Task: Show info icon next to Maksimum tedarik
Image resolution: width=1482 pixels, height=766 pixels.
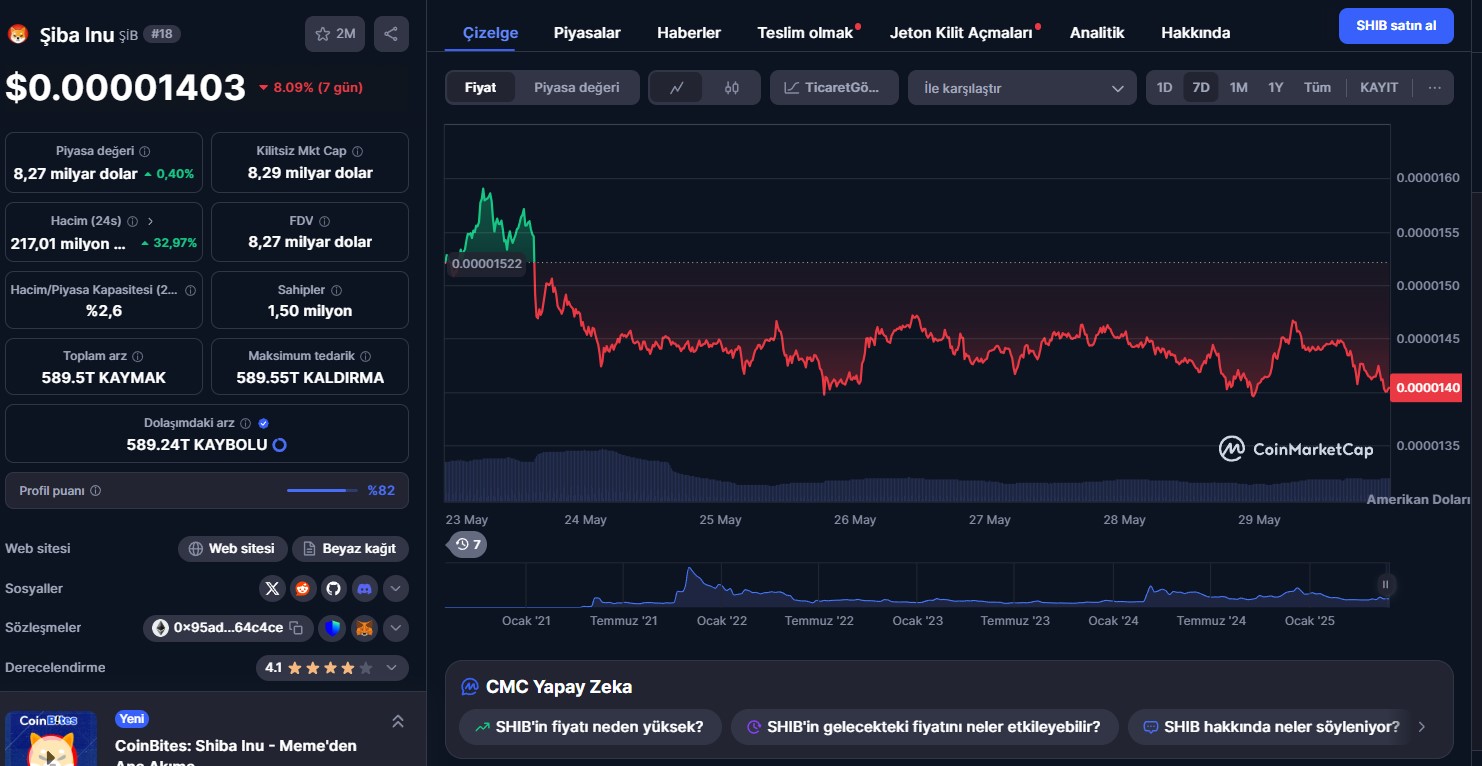Action: coord(365,357)
